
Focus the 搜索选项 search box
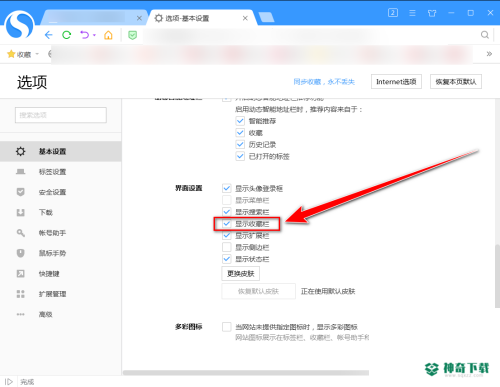[61, 115]
